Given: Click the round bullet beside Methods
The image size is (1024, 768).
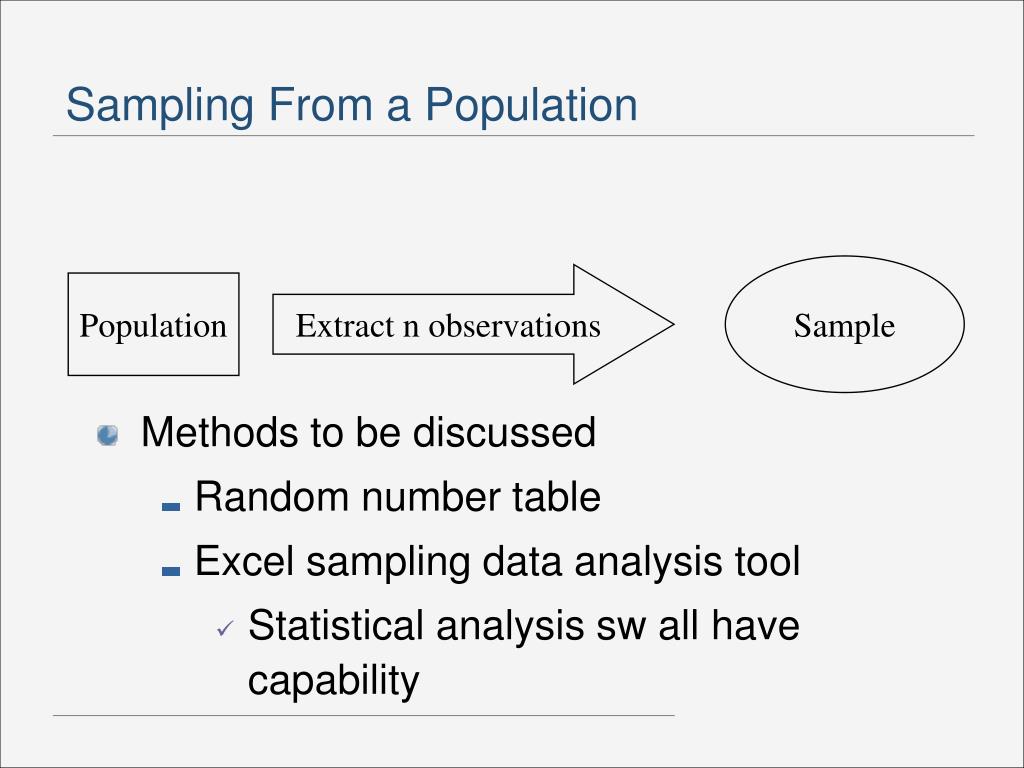Looking at the screenshot, I should (x=108, y=435).
